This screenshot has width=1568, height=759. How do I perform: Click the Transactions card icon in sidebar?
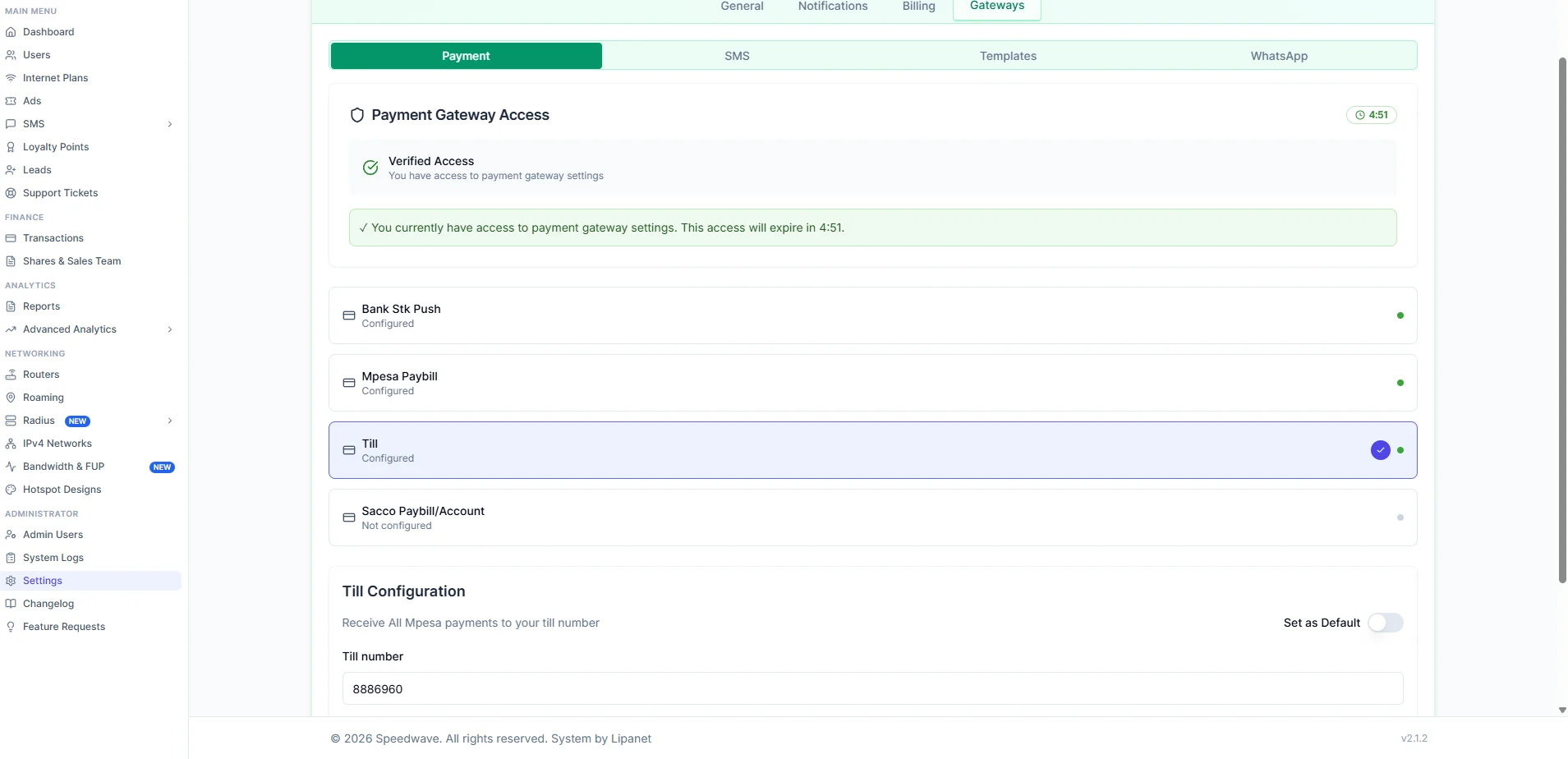[11, 238]
